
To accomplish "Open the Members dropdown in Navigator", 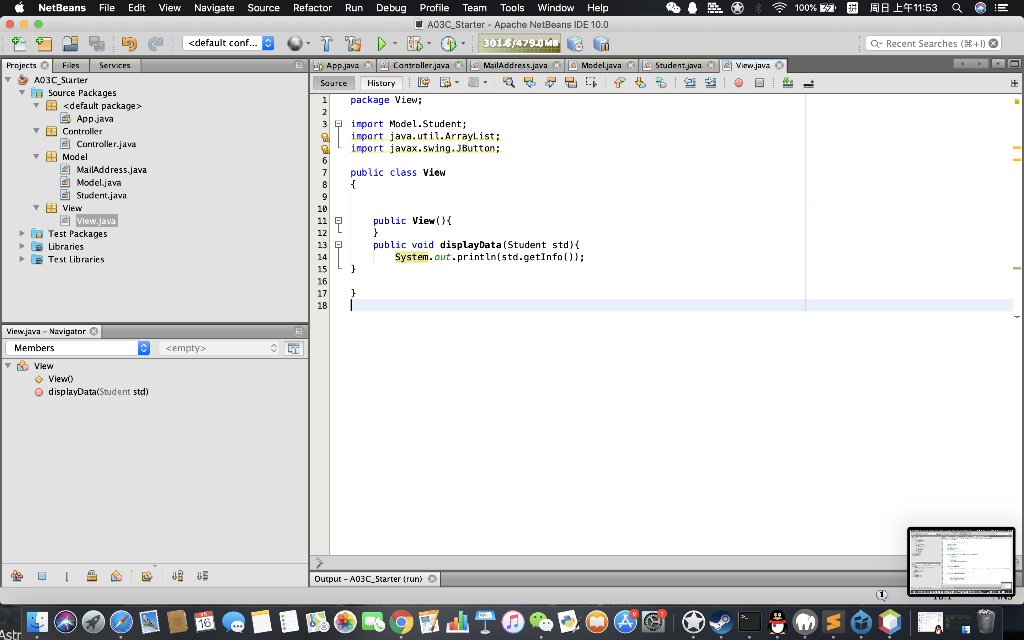I will [78, 348].
